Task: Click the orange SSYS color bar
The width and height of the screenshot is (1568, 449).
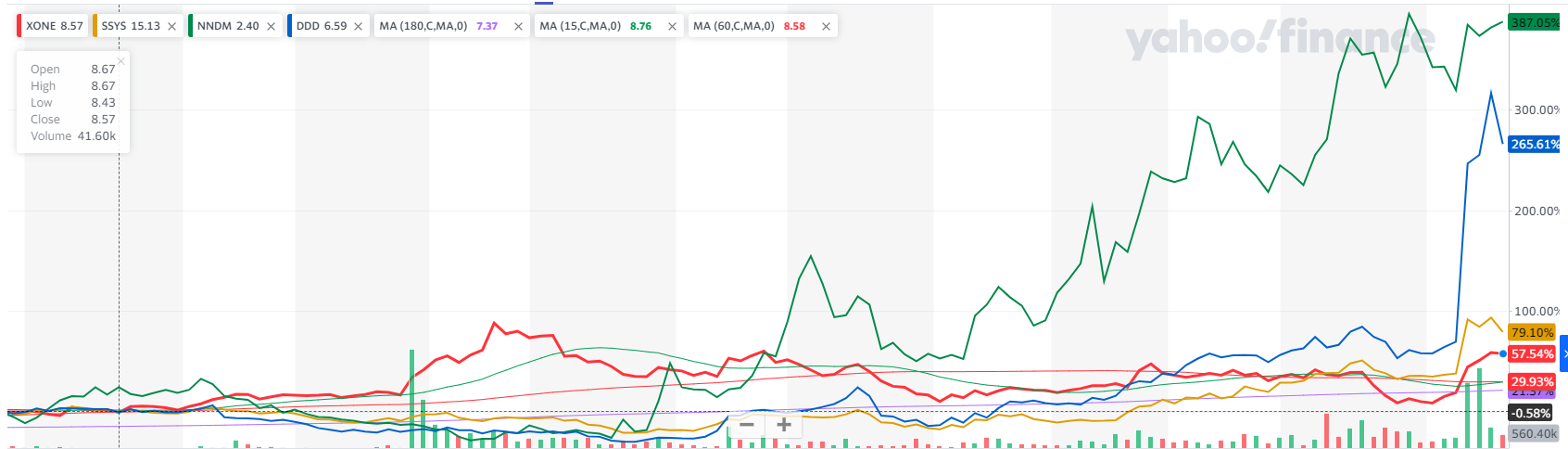Action: (95, 26)
